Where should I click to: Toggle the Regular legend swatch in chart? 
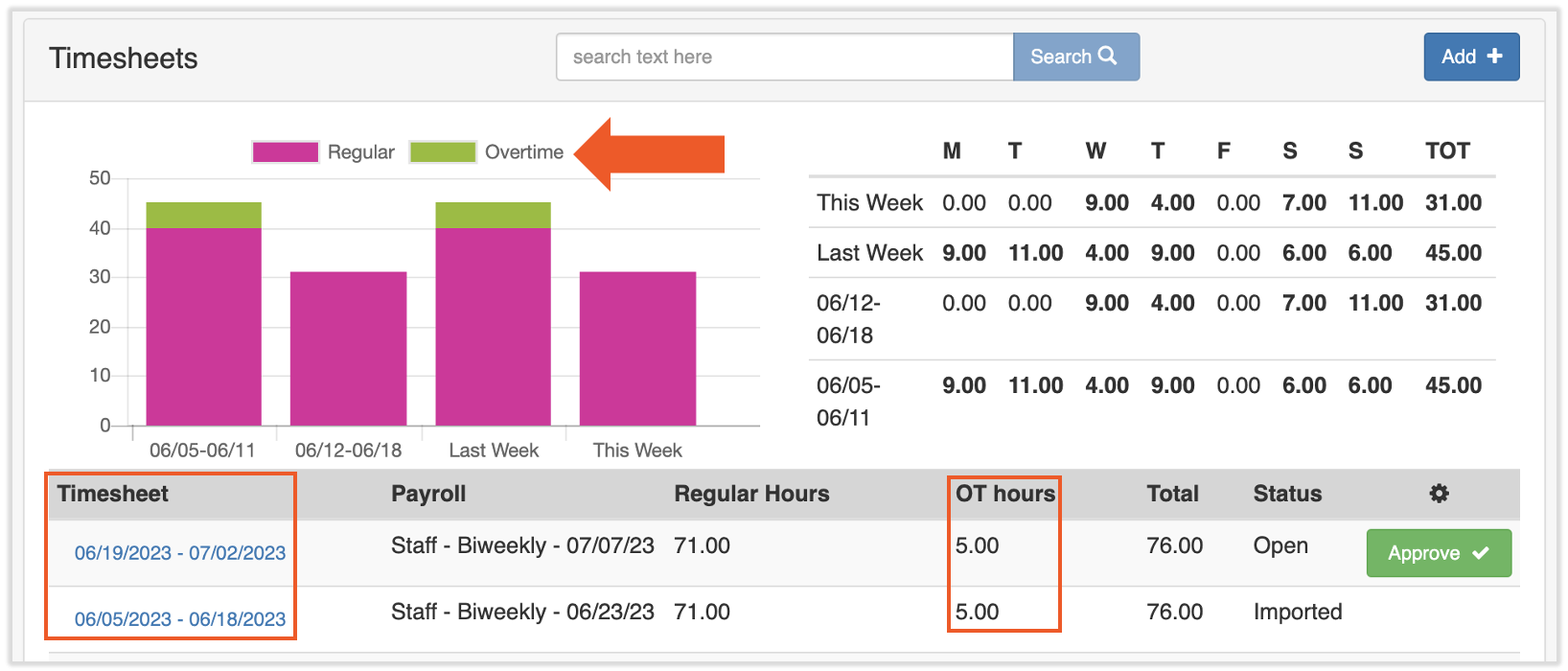tap(286, 152)
